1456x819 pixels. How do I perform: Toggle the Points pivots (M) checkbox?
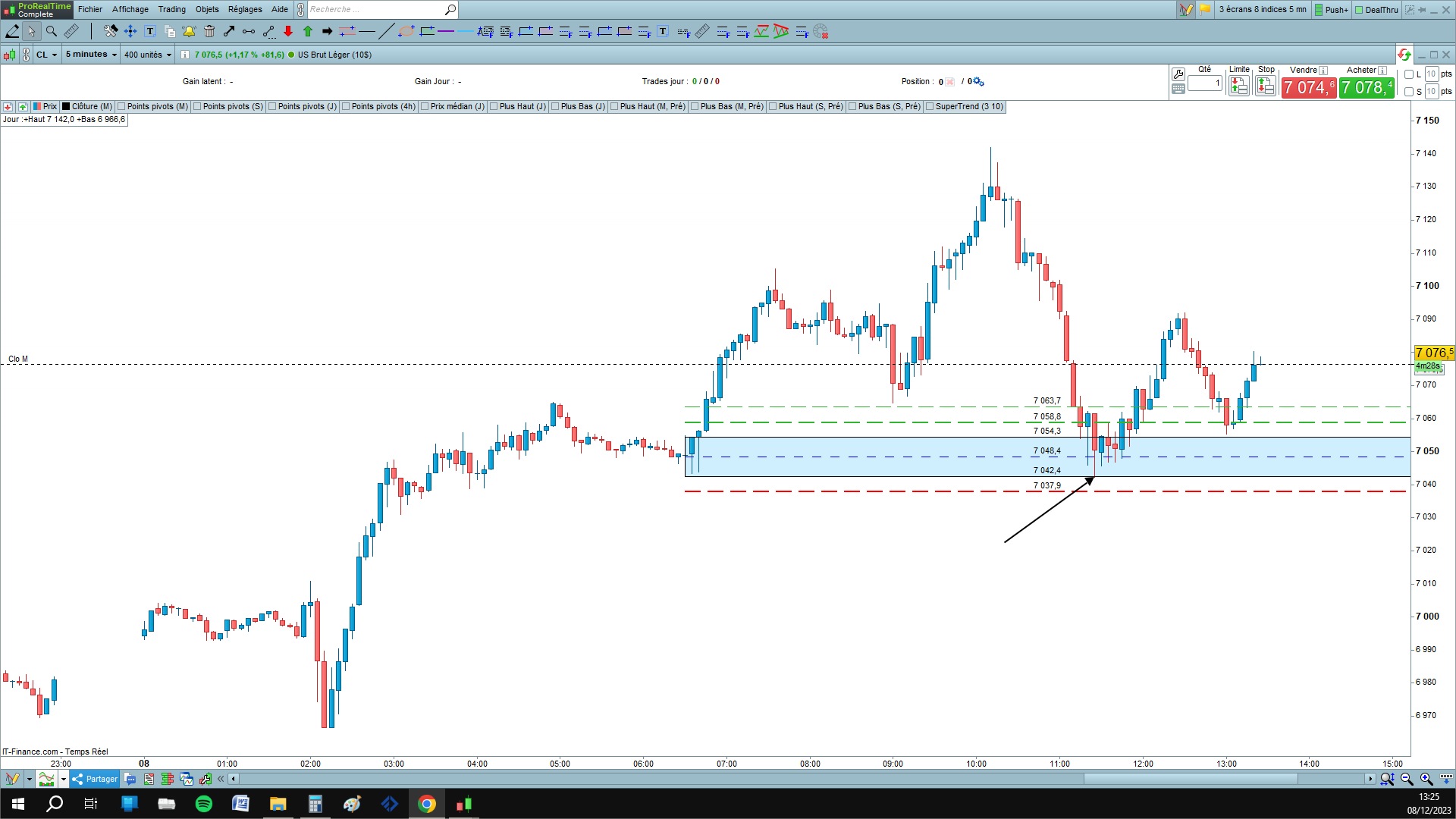click(121, 107)
